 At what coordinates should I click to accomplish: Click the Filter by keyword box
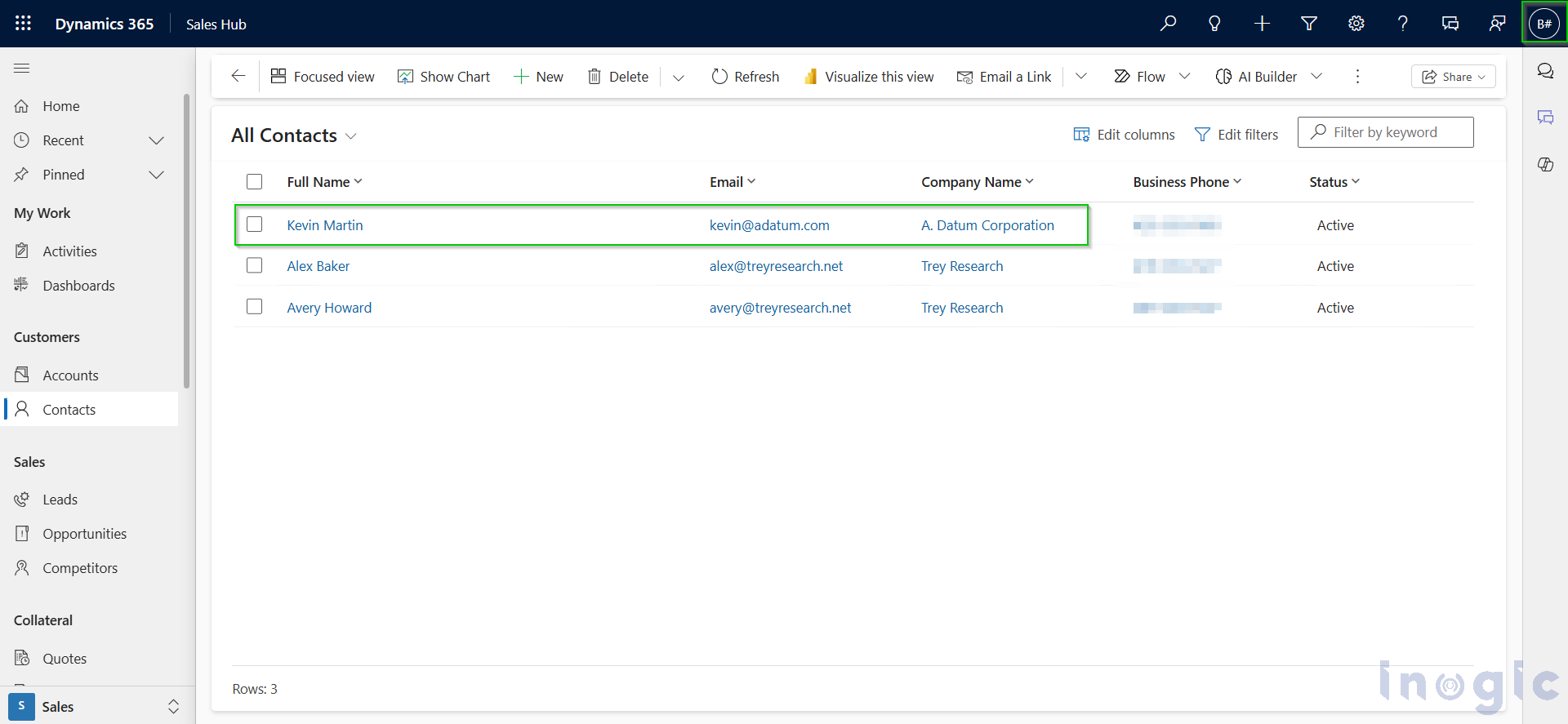1386,132
